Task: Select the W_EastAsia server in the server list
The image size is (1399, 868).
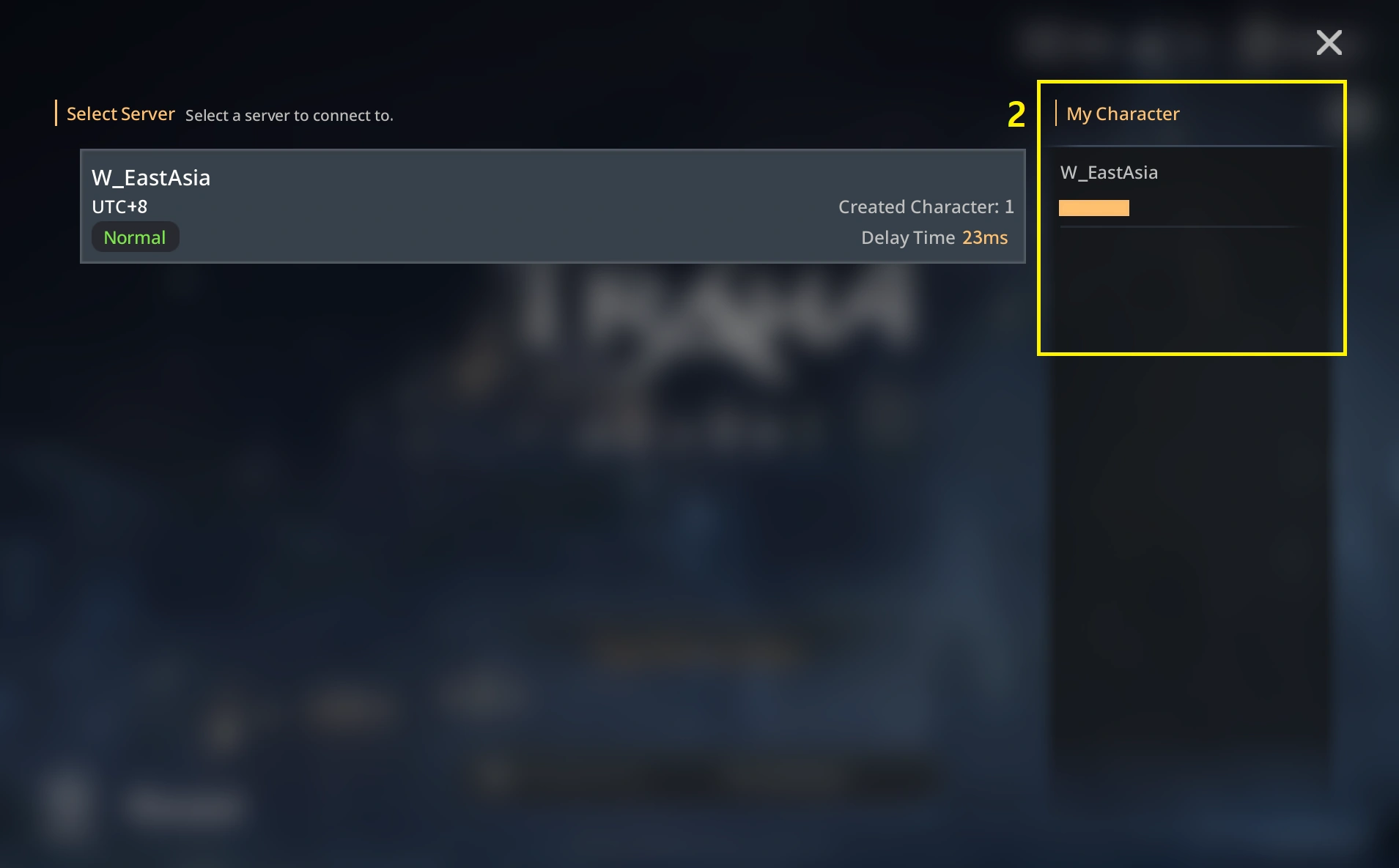Action: pyautogui.click(x=553, y=206)
